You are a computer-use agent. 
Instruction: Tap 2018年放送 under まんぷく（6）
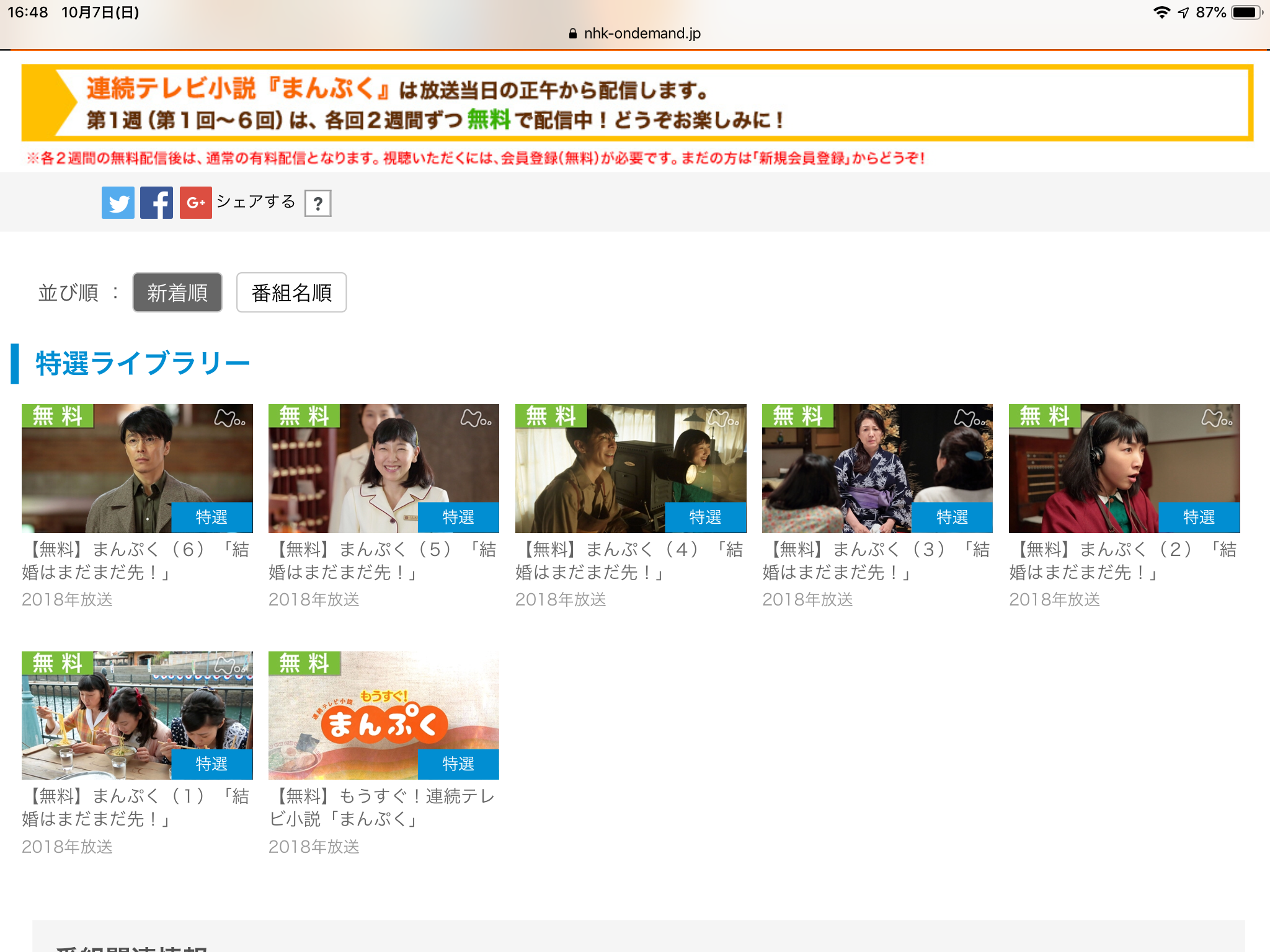(67, 599)
